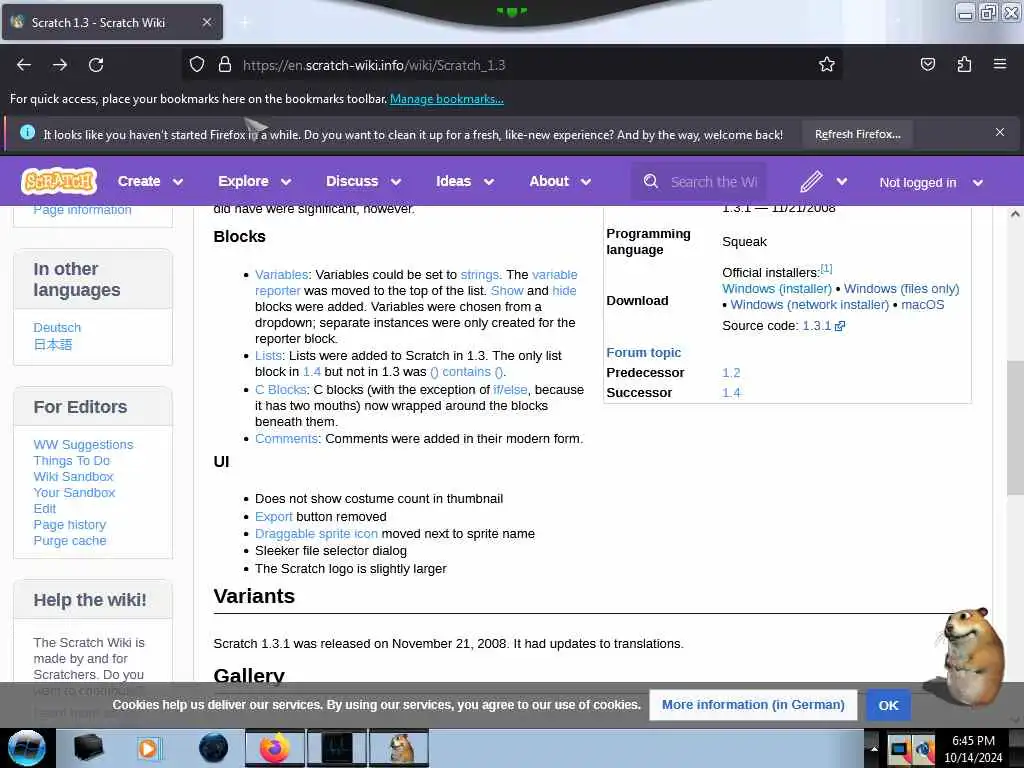Image resolution: width=1024 pixels, height=768 pixels.
Task: Open external source code link 1.3.1
Action: point(824,326)
